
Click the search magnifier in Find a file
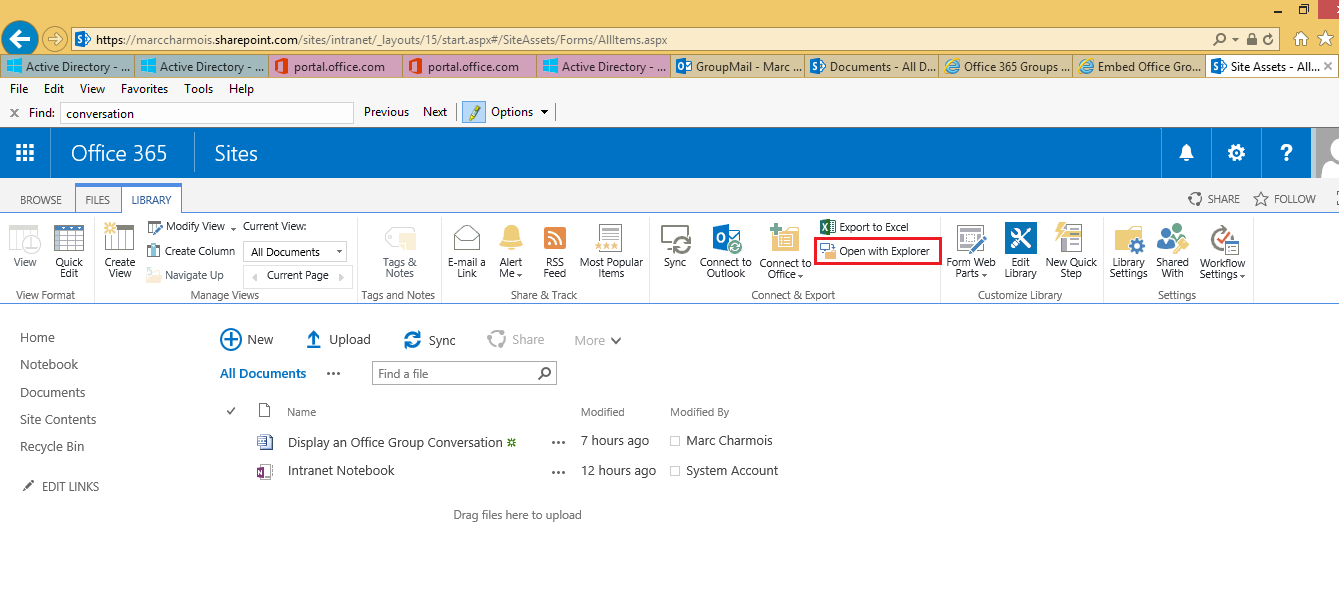click(x=545, y=373)
